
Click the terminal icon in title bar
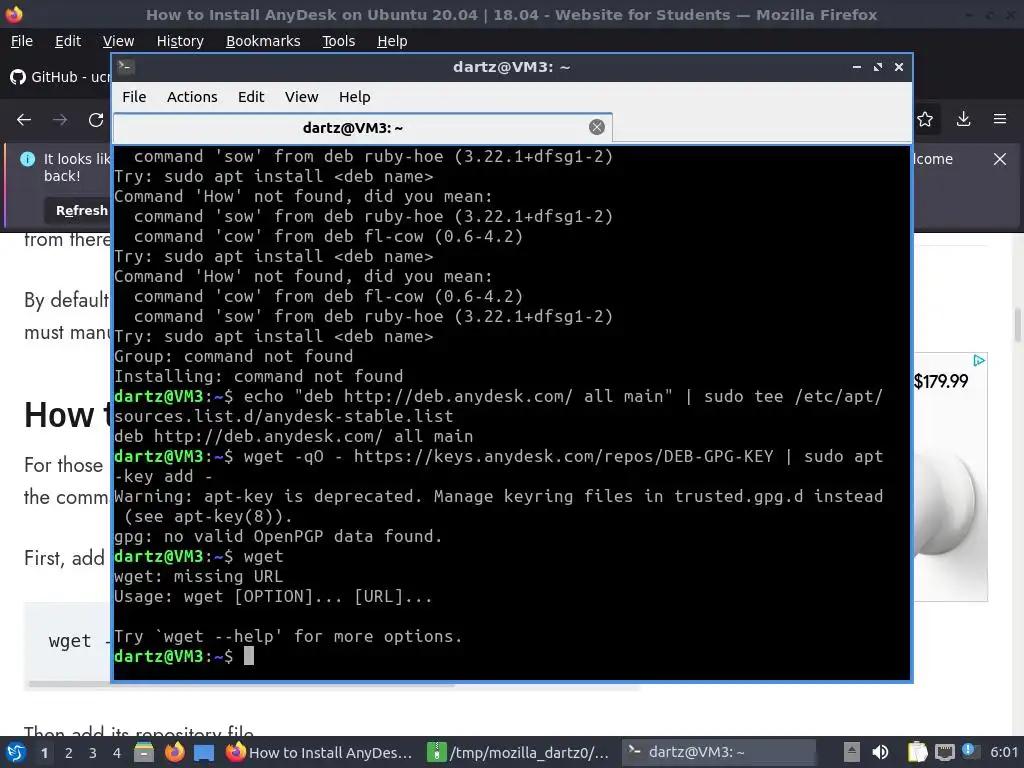click(126, 67)
